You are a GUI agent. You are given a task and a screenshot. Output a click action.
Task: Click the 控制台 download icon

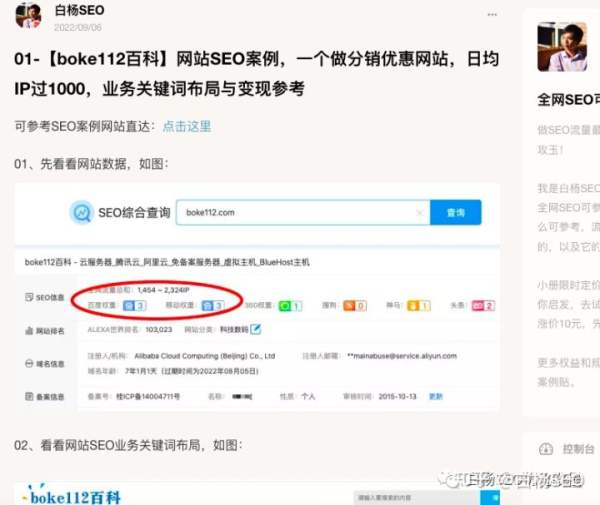(x=546, y=448)
